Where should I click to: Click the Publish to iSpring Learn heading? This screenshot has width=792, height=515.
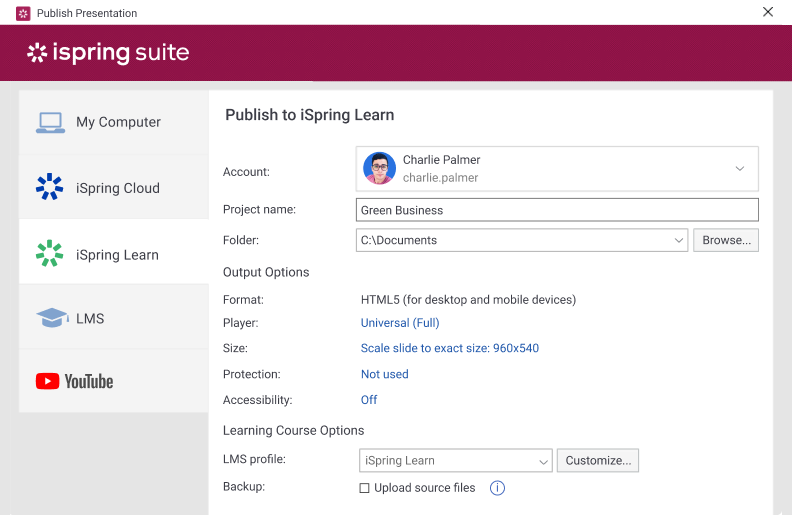[x=310, y=115]
